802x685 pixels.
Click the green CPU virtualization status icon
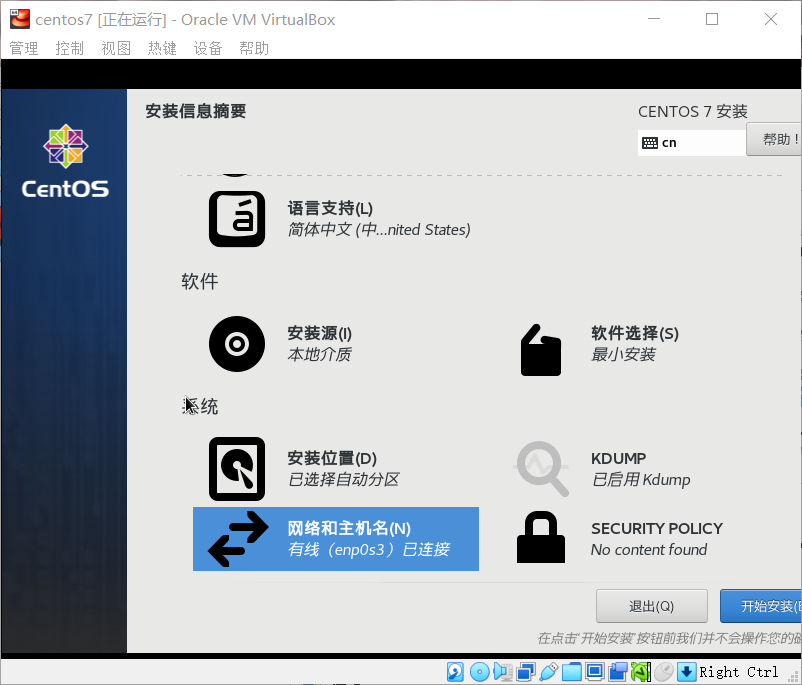pyautogui.click(x=641, y=672)
